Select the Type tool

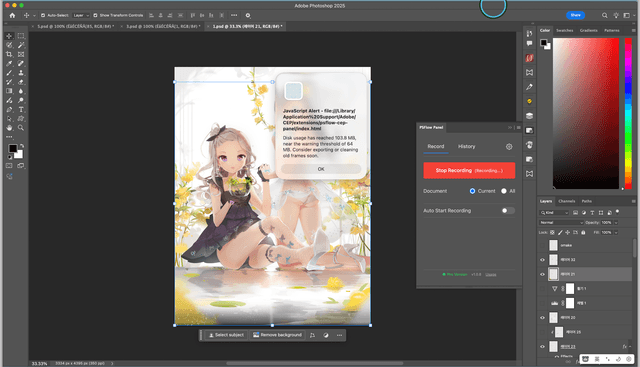[x=21, y=109]
